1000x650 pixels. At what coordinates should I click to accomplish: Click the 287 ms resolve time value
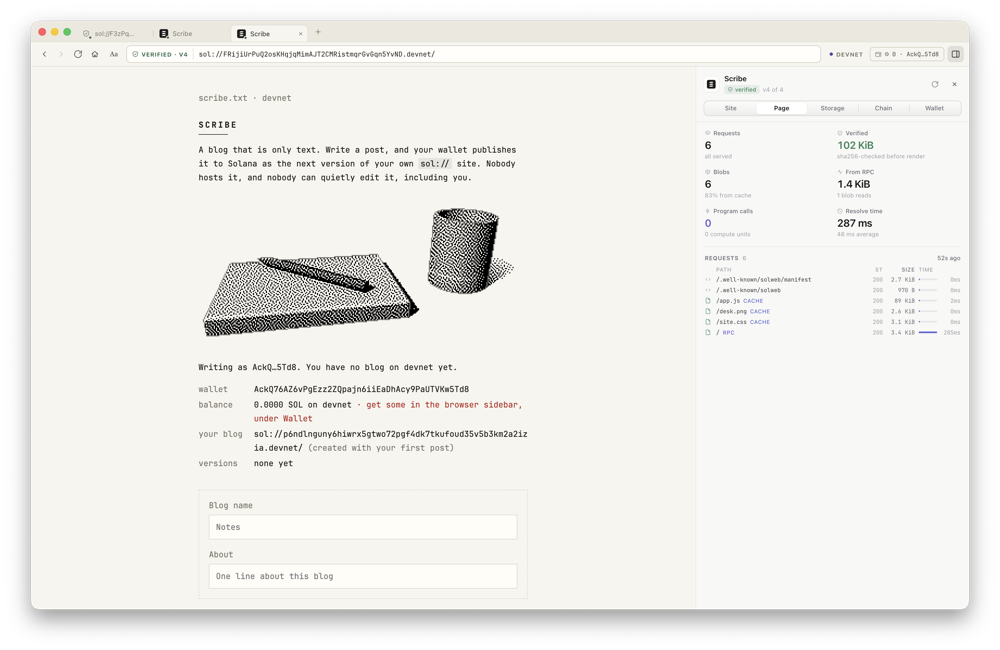click(855, 223)
